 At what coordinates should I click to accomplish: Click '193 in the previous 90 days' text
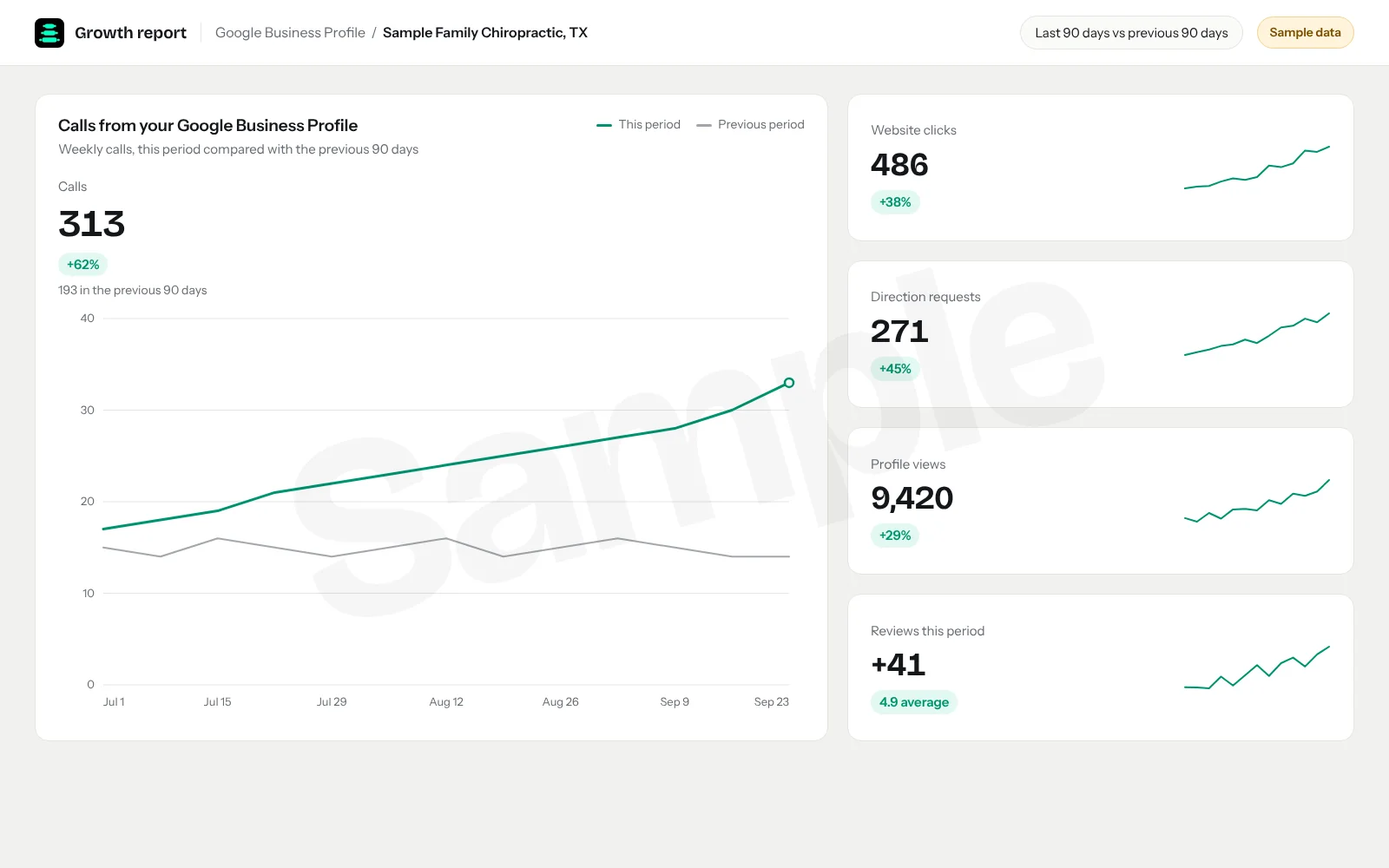(x=132, y=290)
